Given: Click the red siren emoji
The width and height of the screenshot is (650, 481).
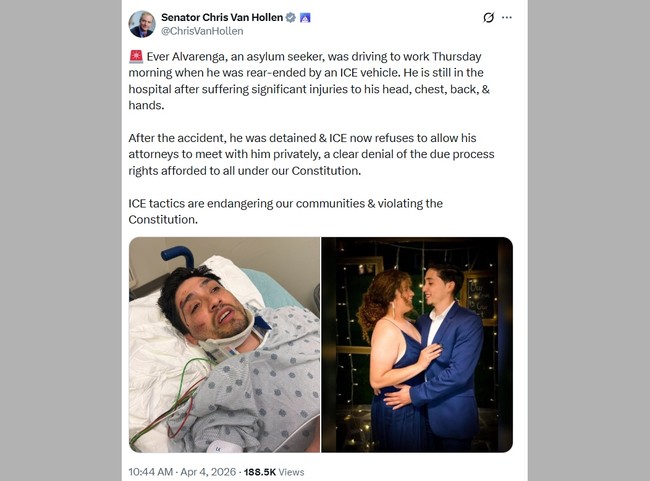Looking at the screenshot, I should [x=136, y=56].
